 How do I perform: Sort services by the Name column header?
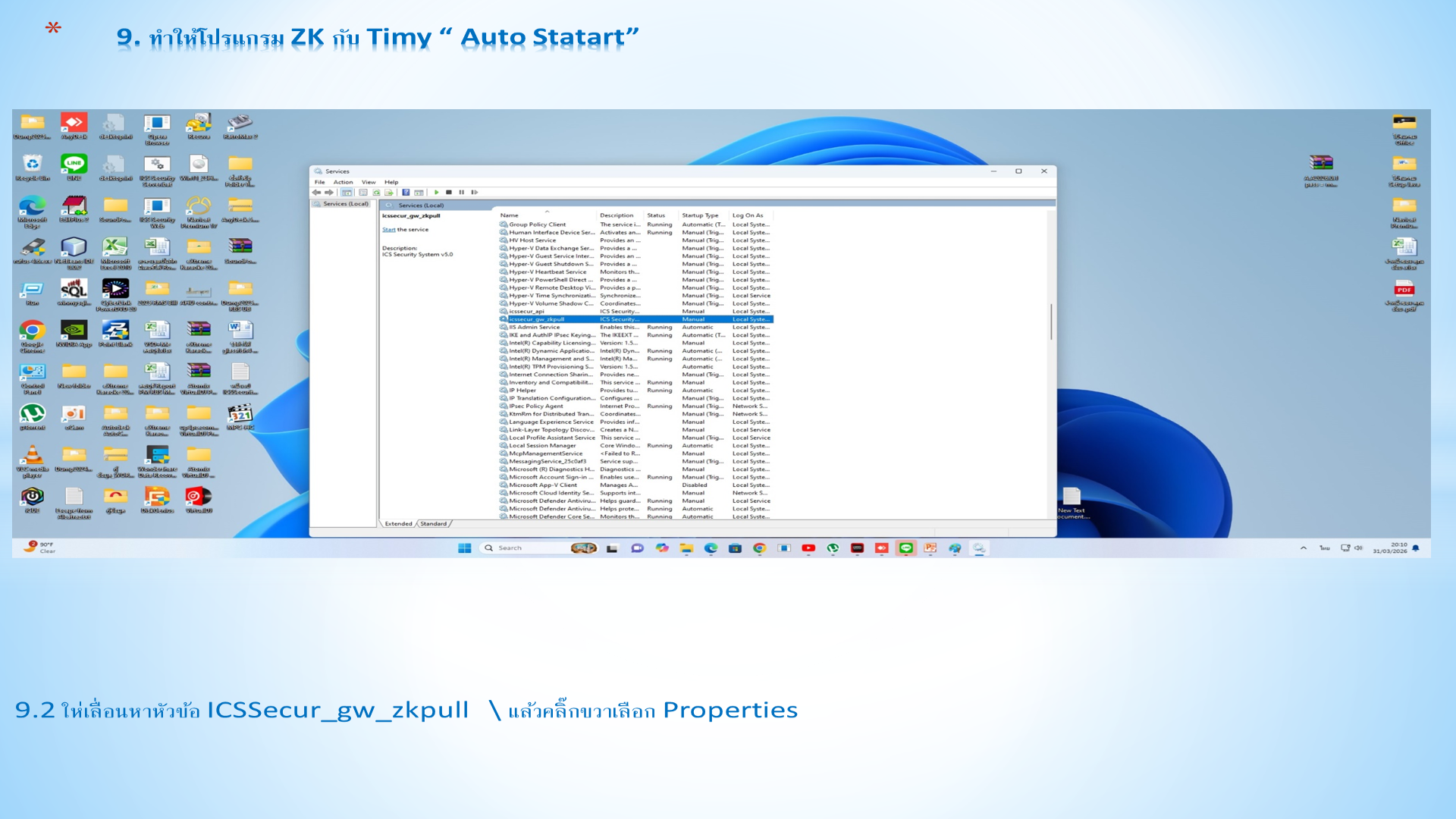pos(547,215)
